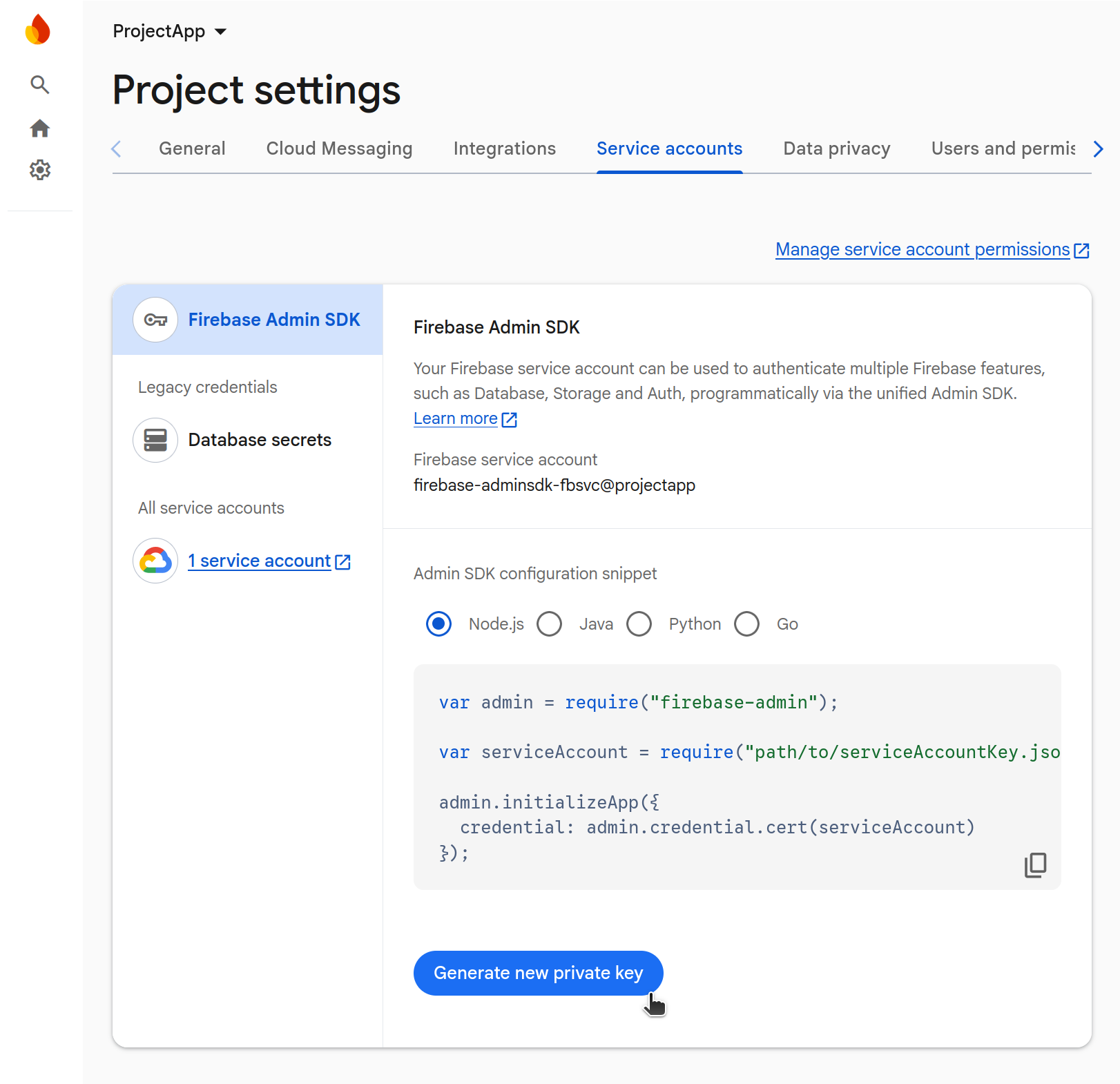Select the Node.js radio button
1120x1084 pixels.
tap(438, 624)
